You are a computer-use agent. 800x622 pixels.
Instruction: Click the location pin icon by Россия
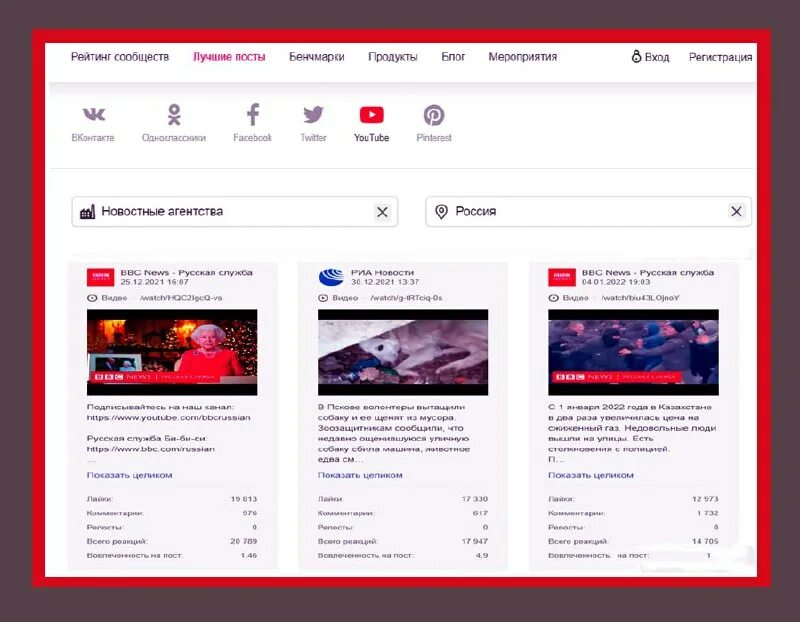point(441,211)
